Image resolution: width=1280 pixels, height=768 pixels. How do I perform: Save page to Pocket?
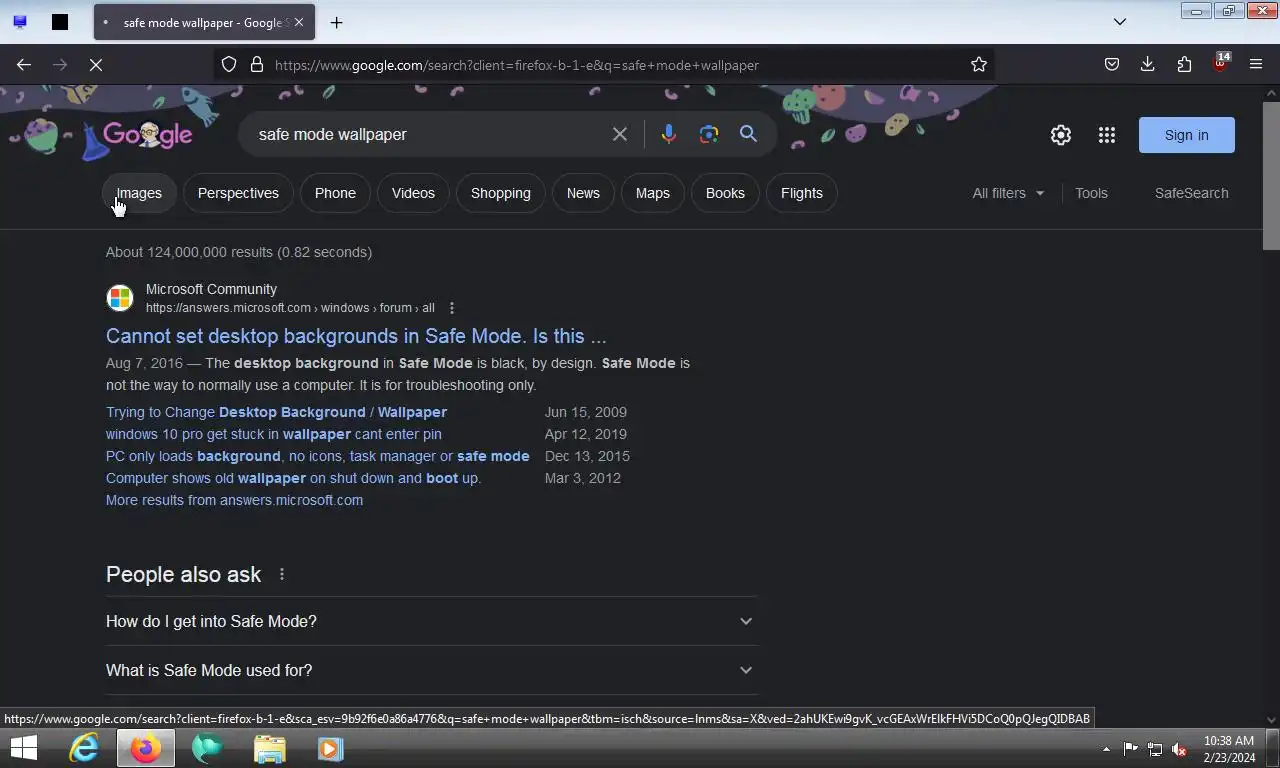(1112, 65)
